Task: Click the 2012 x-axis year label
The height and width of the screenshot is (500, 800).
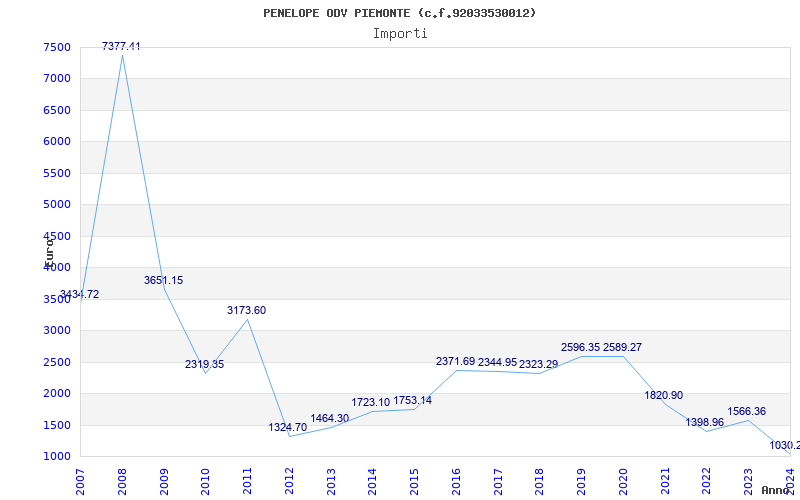Action: pyautogui.click(x=289, y=481)
